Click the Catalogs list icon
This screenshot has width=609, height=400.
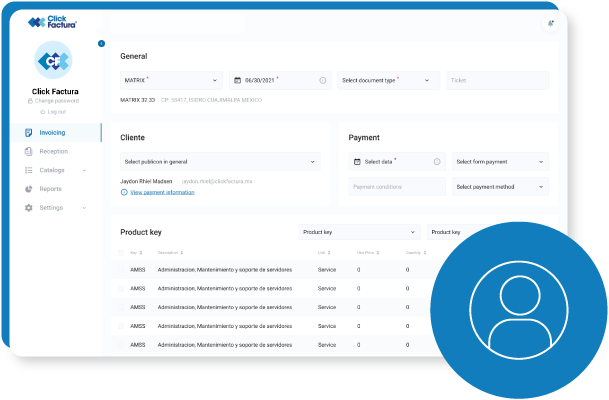(28, 170)
